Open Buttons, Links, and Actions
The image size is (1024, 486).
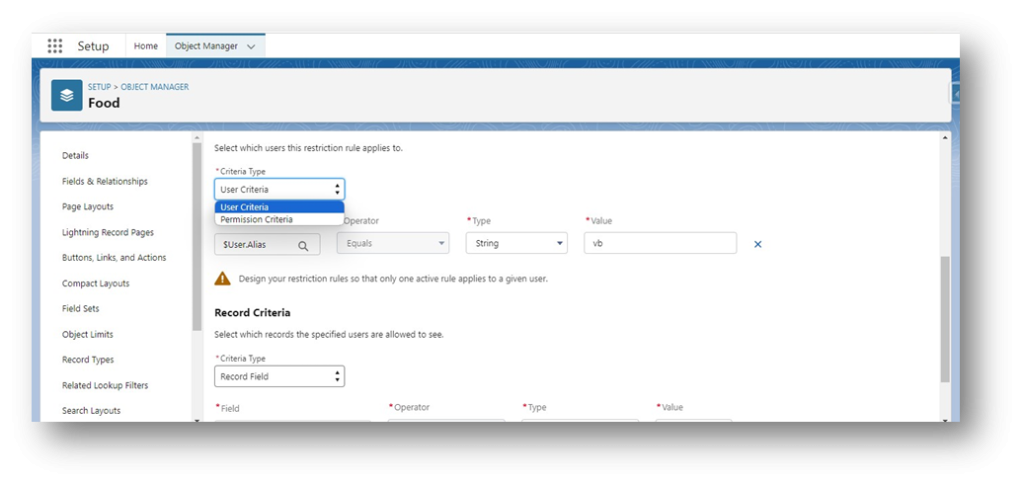pyautogui.click(x=114, y=257)
